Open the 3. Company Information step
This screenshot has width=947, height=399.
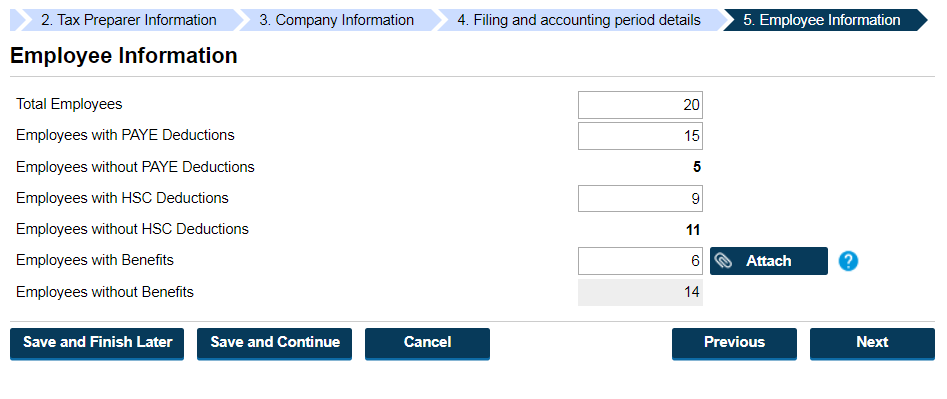click(336, 20)
